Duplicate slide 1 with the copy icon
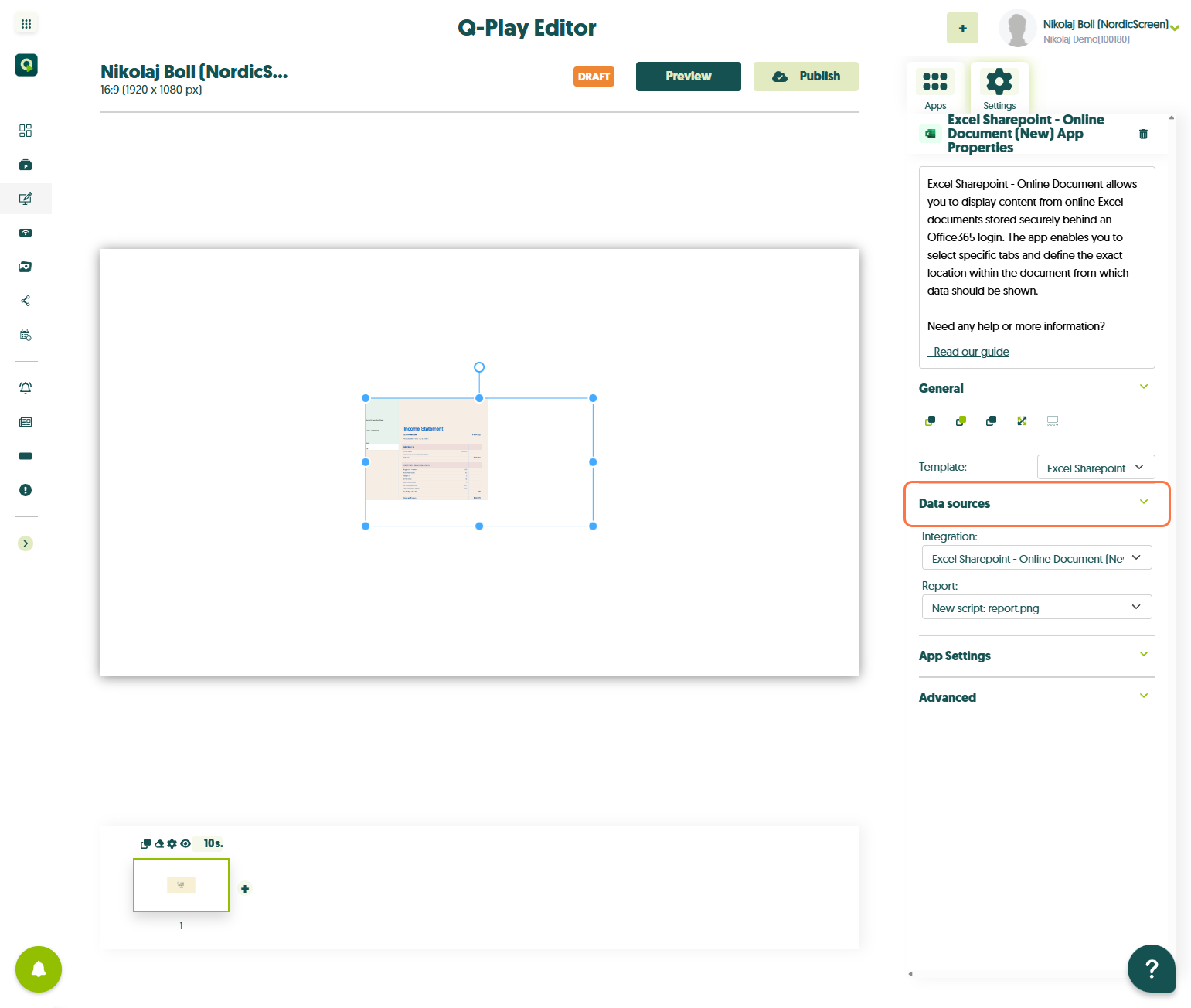This screenshot has height=1008, width=1191. coord(145,843)
